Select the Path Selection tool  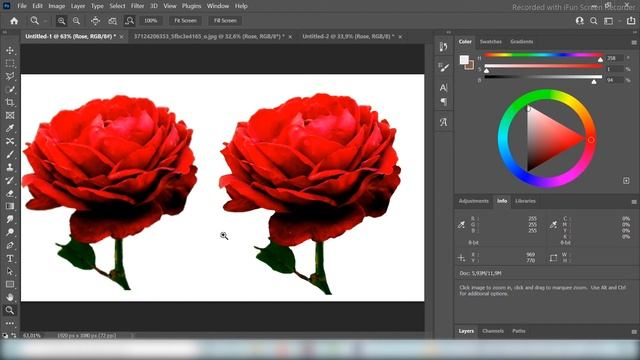10,271
